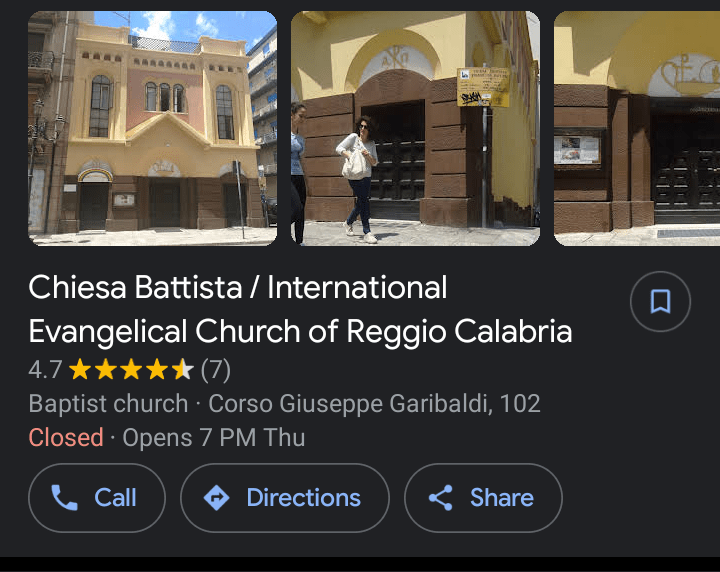Open photo of woman walking past entrance
The width and height of the screenshot is (720, 572).
[415, 129]
